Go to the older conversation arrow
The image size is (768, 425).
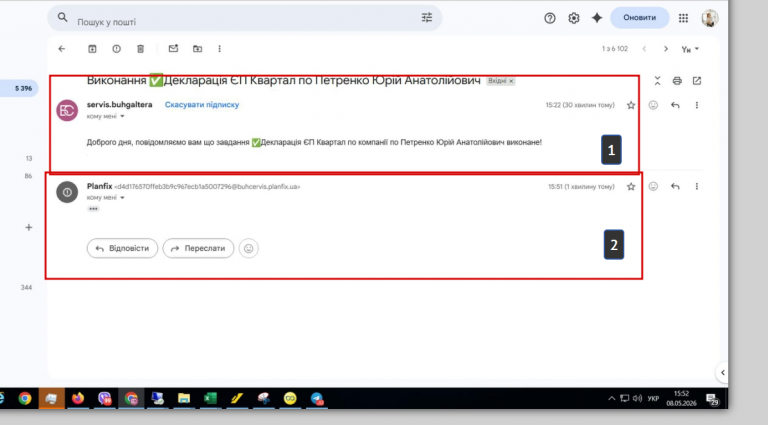coord(666,49)
